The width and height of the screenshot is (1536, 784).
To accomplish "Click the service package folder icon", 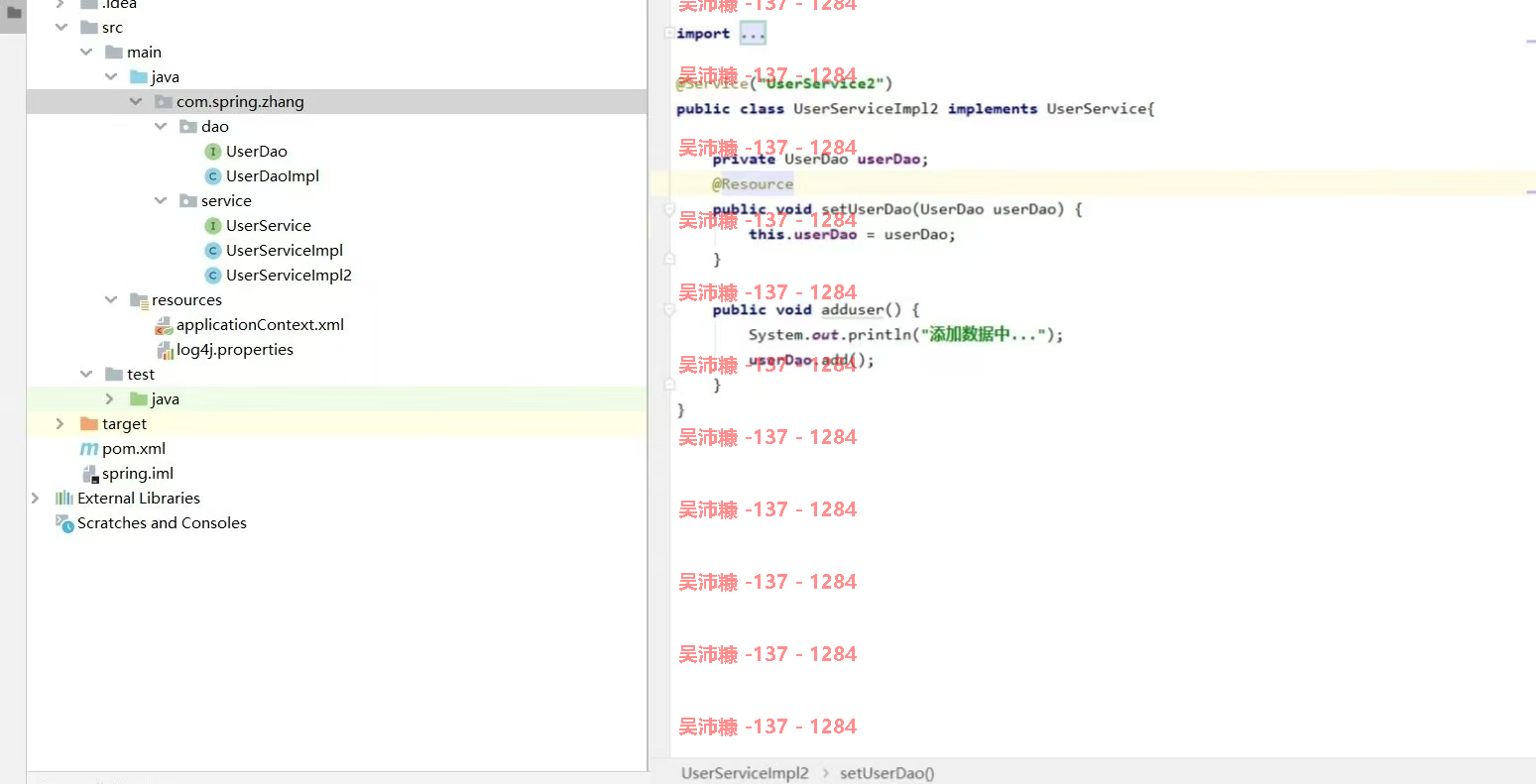I will pos(188,201).
